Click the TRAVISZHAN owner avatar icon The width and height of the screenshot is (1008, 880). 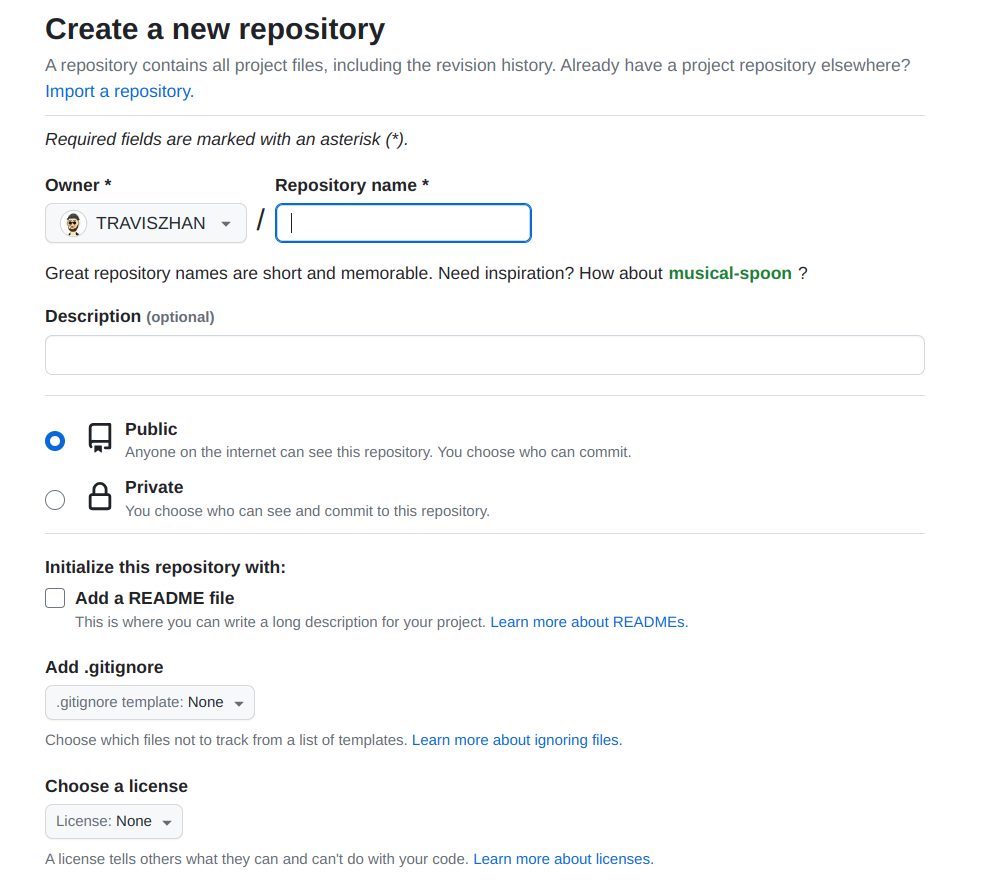tap(73, 223)
